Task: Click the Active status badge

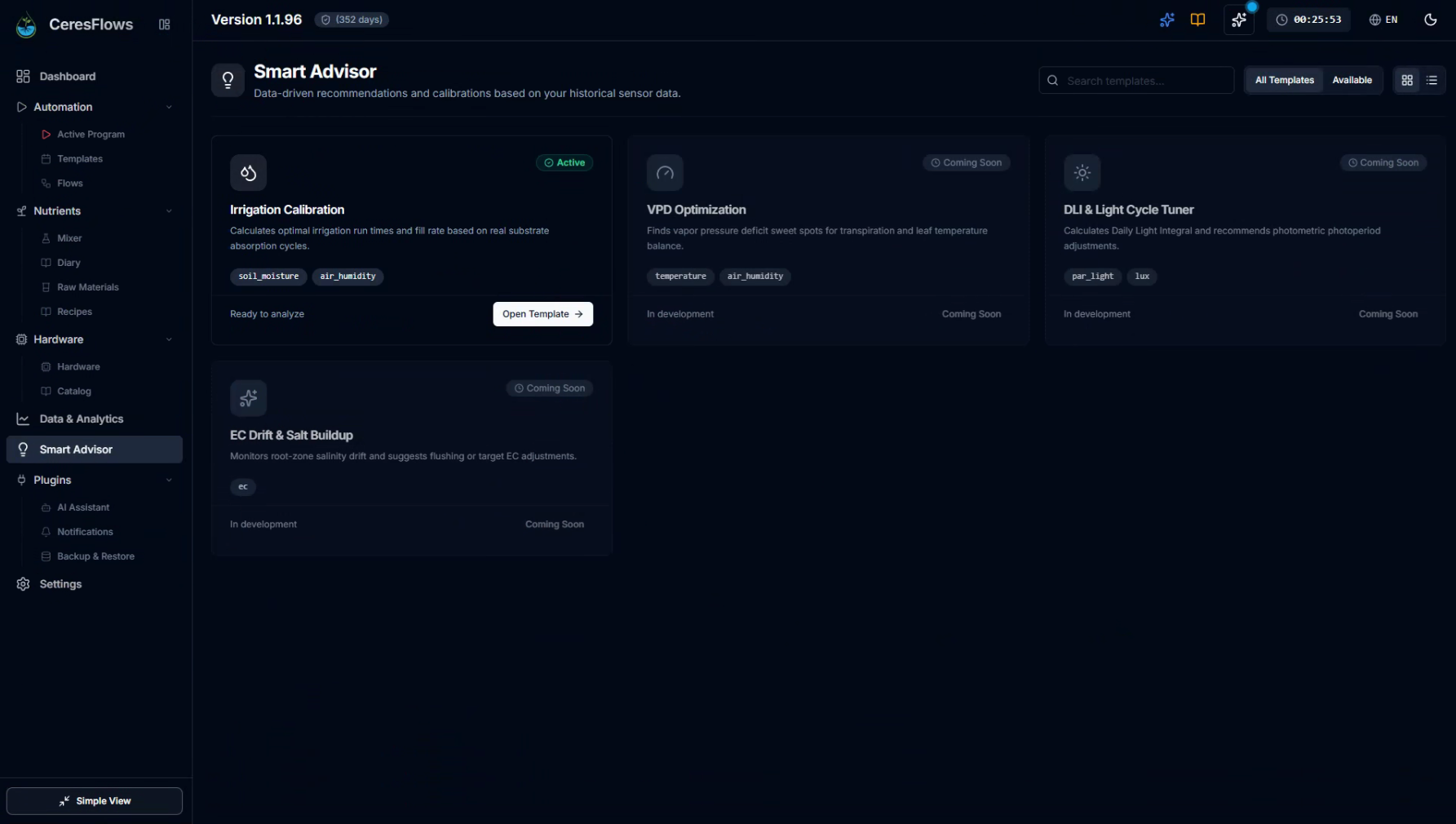Action: tap(564, 162)
